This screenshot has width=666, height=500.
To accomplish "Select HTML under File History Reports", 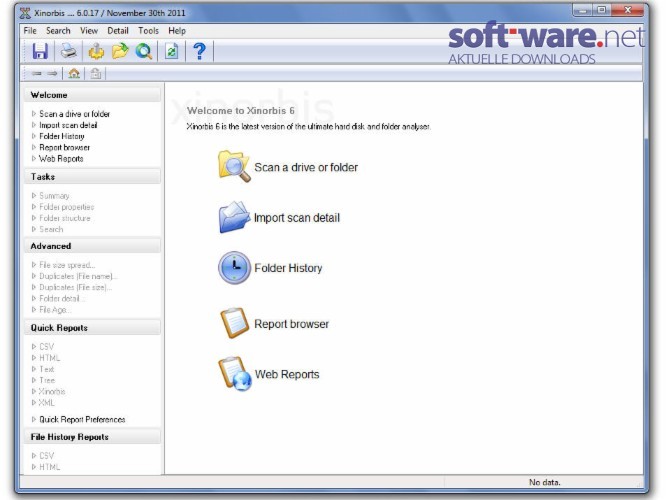I will click(x=49, y=467).
